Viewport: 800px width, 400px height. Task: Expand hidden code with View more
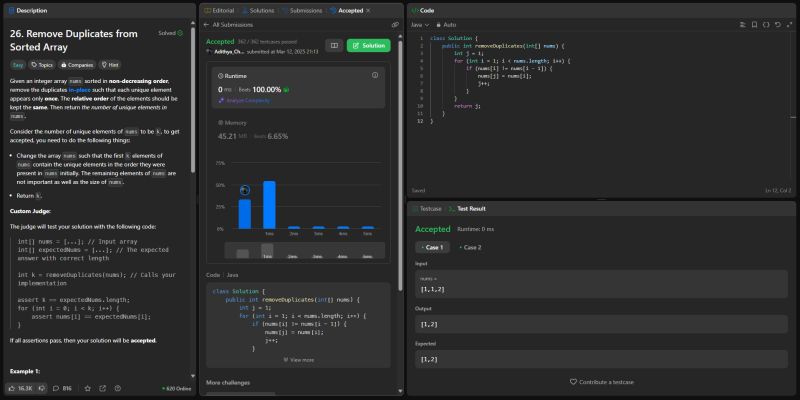[x=298, y=360]
